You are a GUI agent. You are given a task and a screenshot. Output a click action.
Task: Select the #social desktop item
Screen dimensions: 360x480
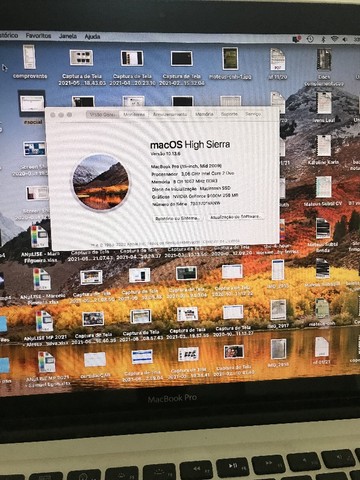coord(32,103)
